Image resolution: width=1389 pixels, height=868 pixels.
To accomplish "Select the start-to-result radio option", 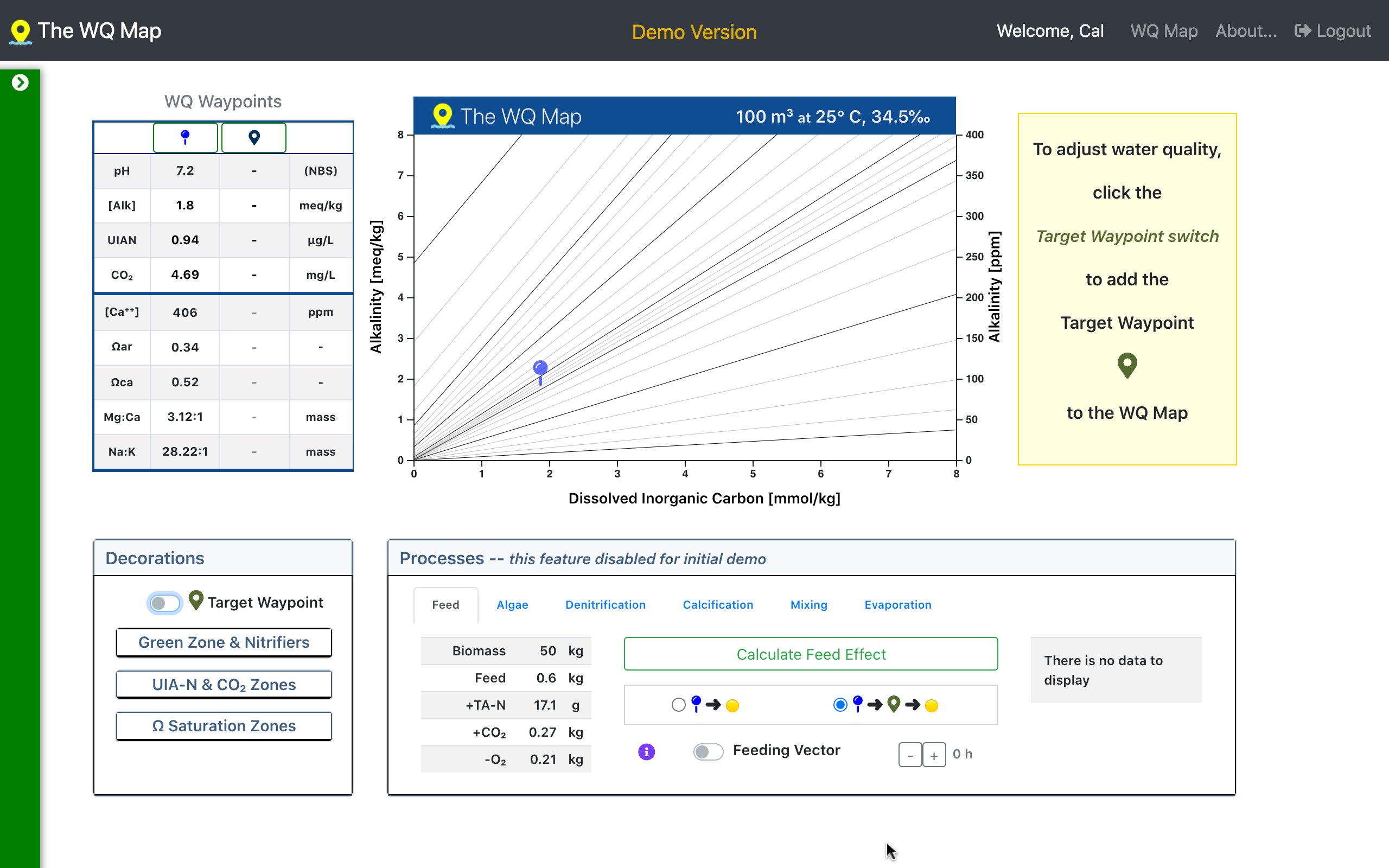I will (678, 704).
